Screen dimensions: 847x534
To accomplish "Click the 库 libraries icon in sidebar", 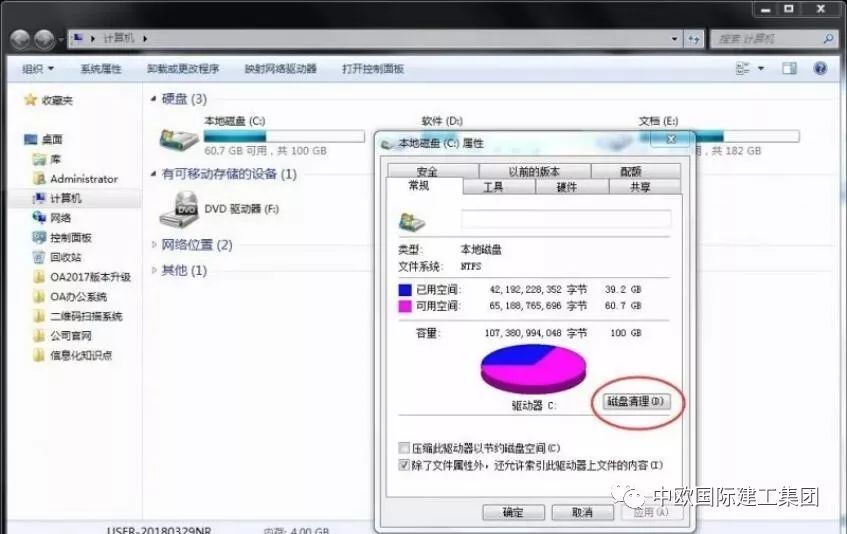I will [39, 159].
